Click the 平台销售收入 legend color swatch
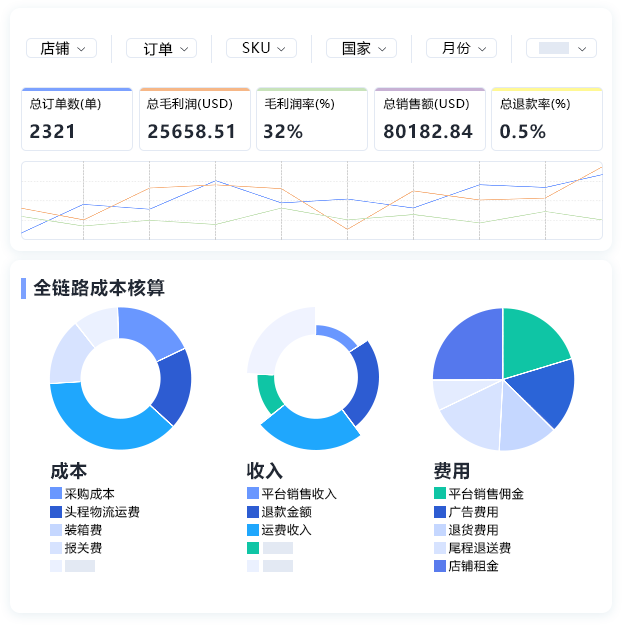This screenshot has height=625, width=622. pyautogui.click(x=253, y=493)
